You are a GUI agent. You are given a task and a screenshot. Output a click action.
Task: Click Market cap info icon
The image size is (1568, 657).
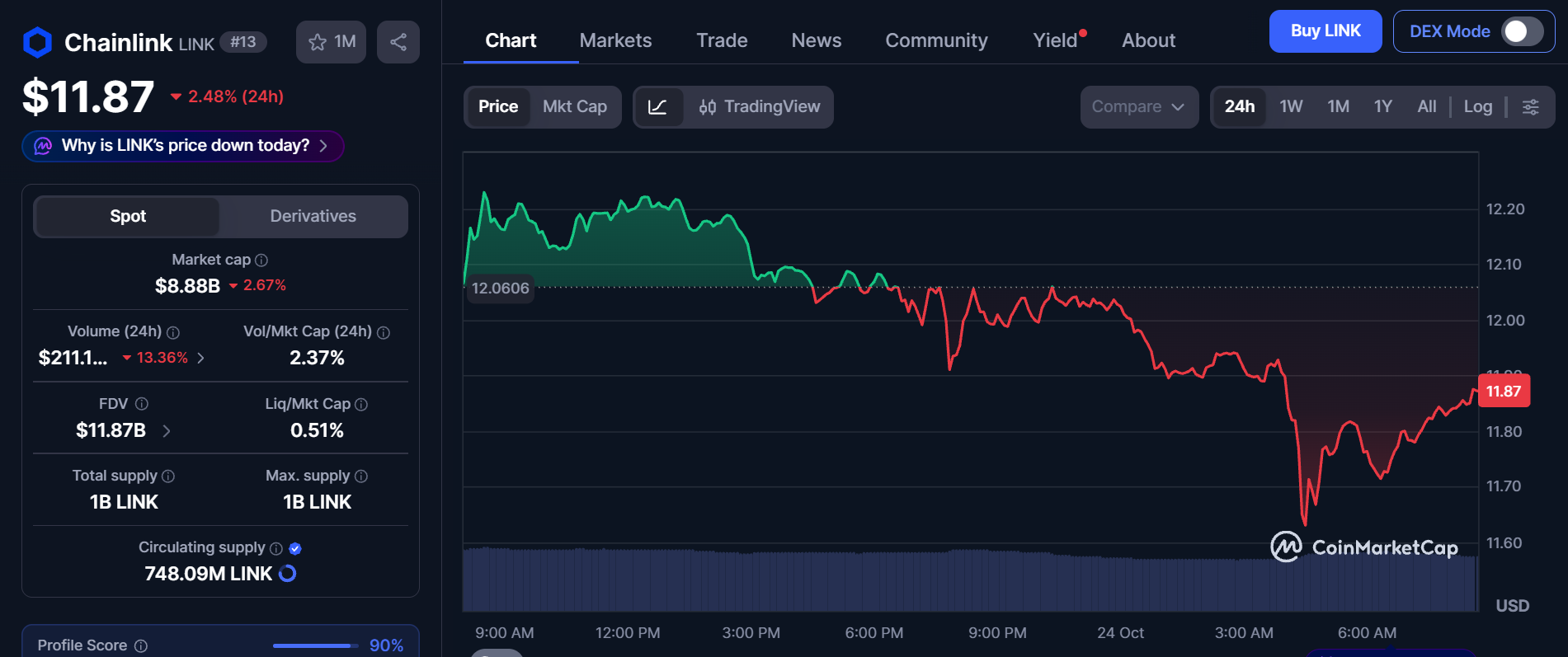click(261, 260)
